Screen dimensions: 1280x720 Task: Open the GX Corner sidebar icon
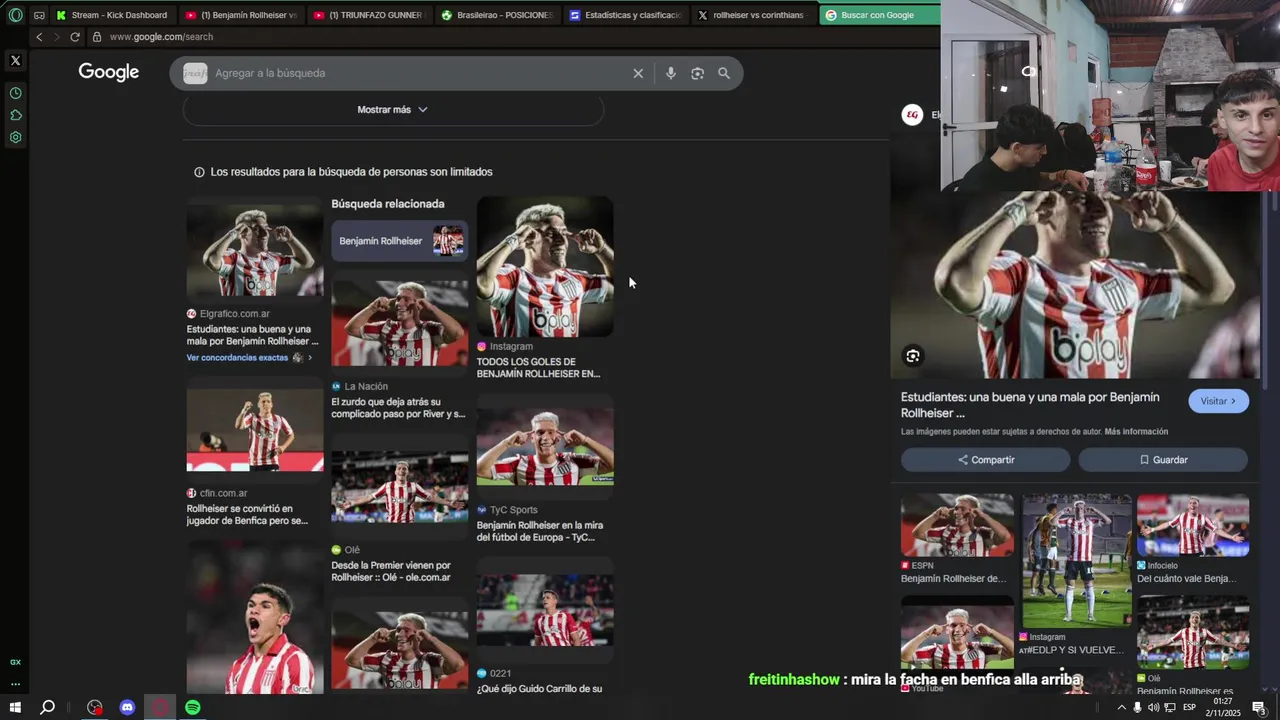tap(15, 662)
